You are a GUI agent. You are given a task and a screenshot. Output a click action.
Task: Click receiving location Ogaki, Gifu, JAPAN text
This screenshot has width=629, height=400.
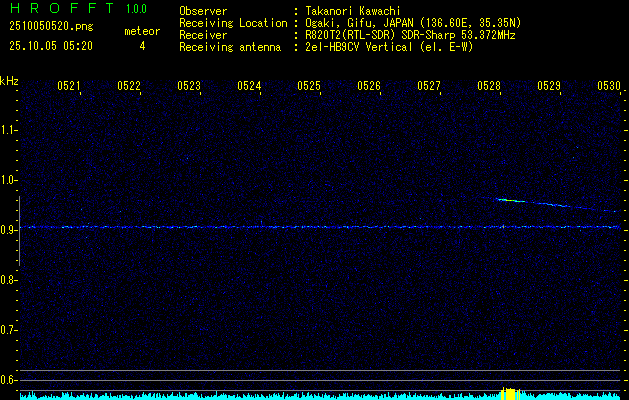click(x=413, y=23)
